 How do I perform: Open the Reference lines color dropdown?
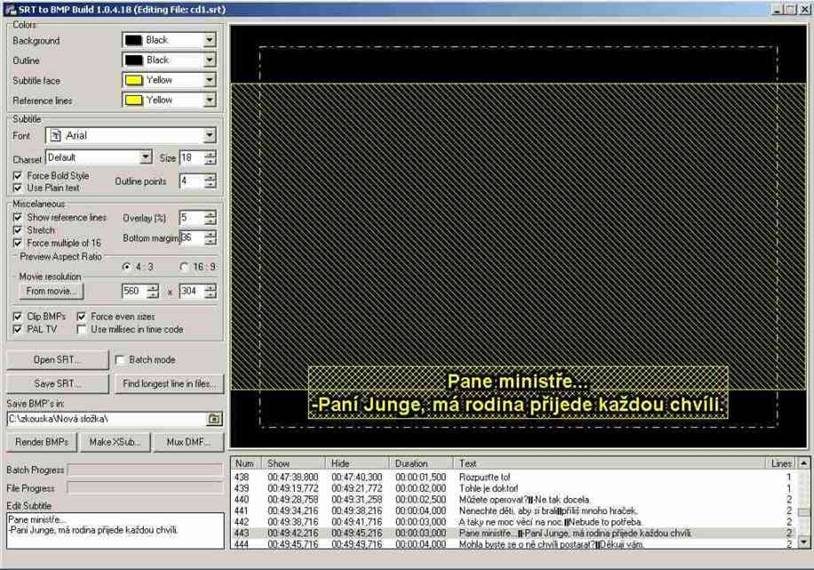pos(209,100)
